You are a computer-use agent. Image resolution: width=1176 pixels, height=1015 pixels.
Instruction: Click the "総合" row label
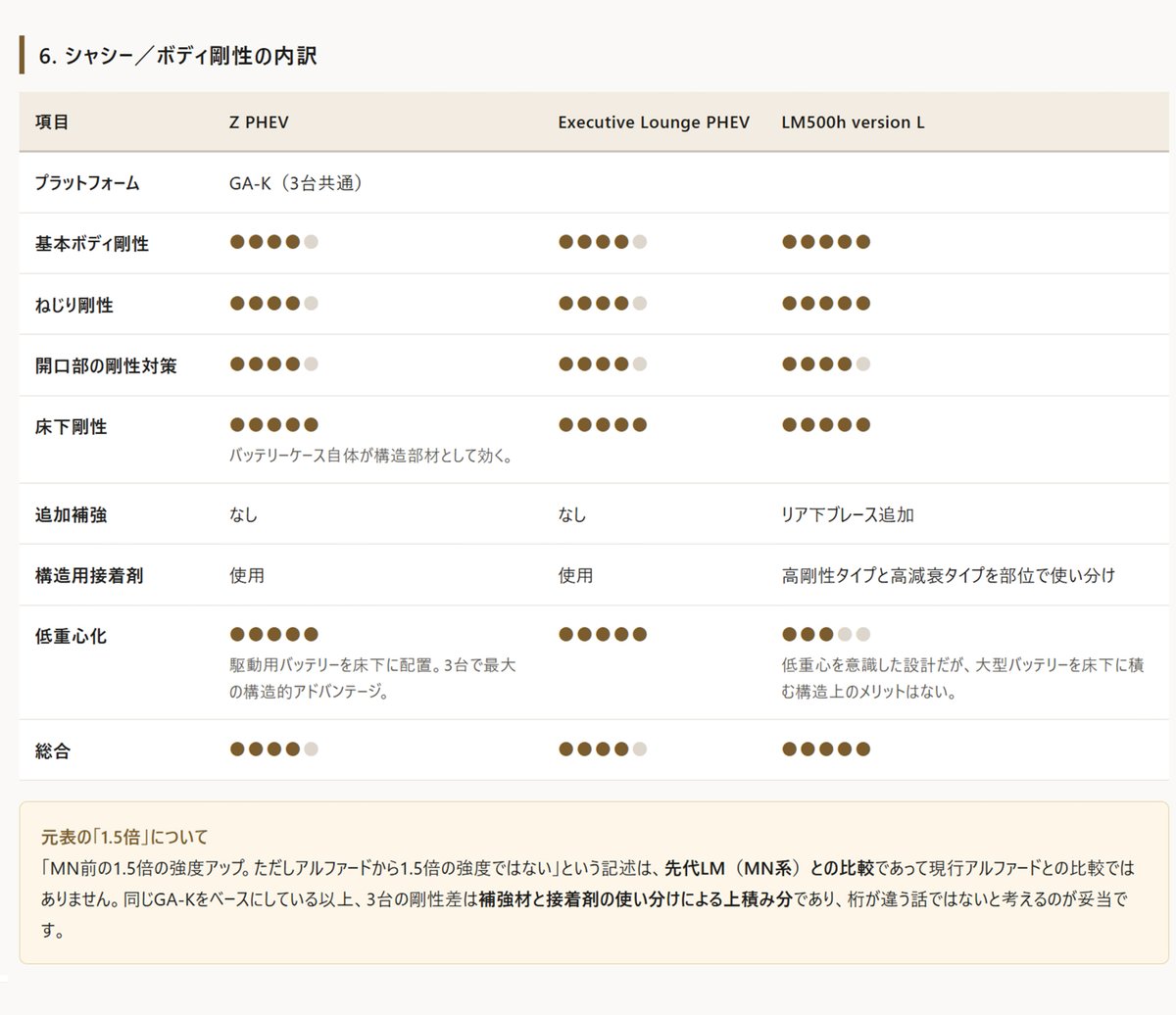[53, 751]
